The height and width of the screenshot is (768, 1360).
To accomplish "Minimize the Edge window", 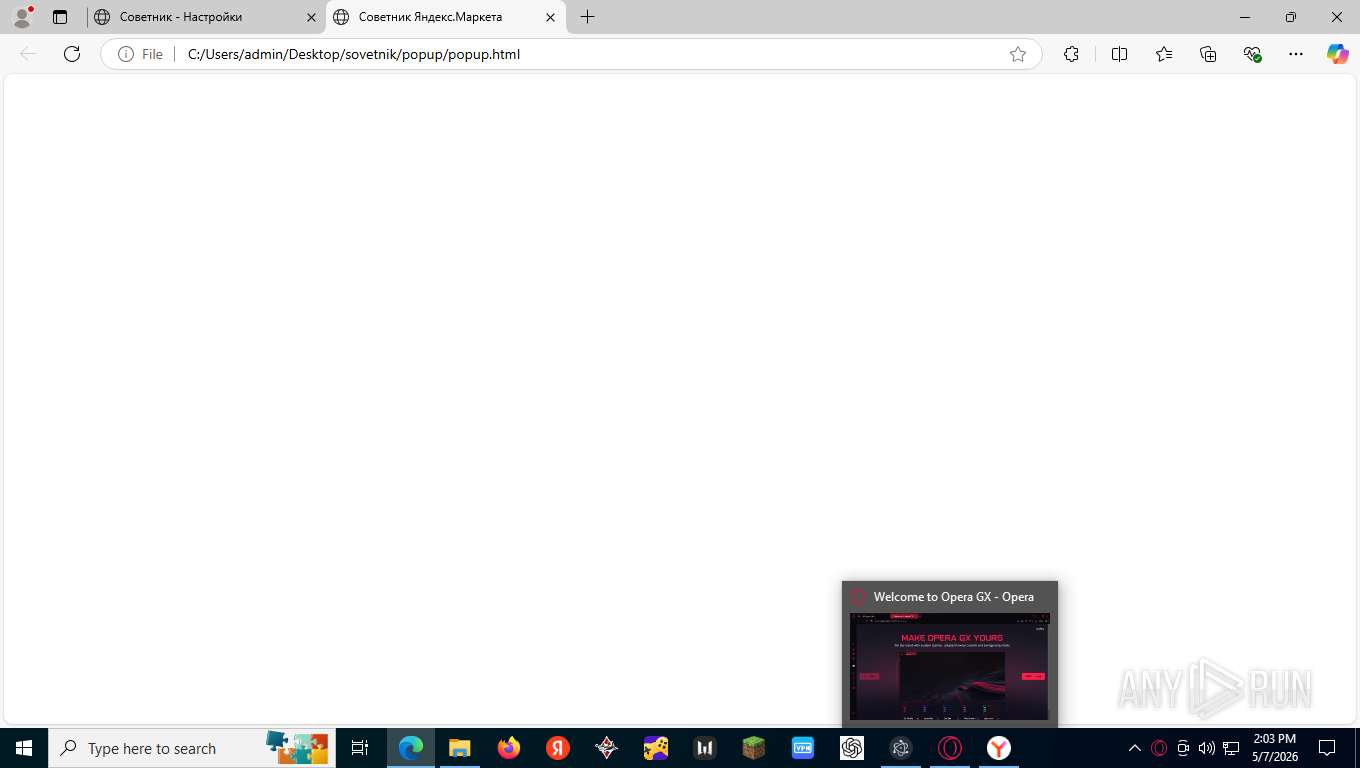I will pos(1245,17).
